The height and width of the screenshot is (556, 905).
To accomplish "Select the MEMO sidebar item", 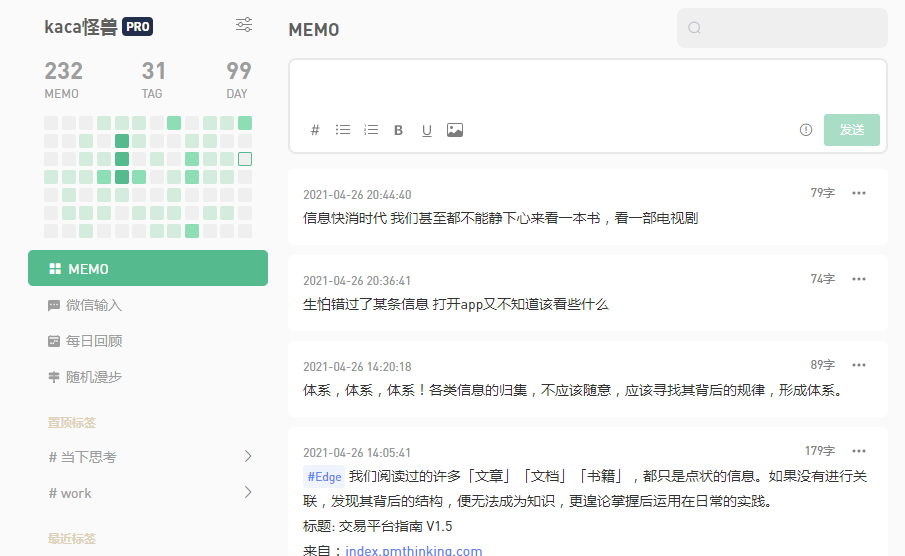I will [x=148, y=268].
